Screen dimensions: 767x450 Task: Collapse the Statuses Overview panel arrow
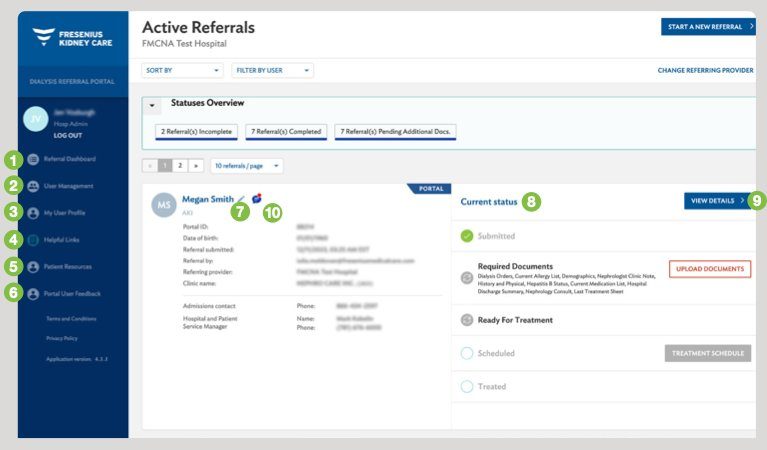tap(152, 105)
